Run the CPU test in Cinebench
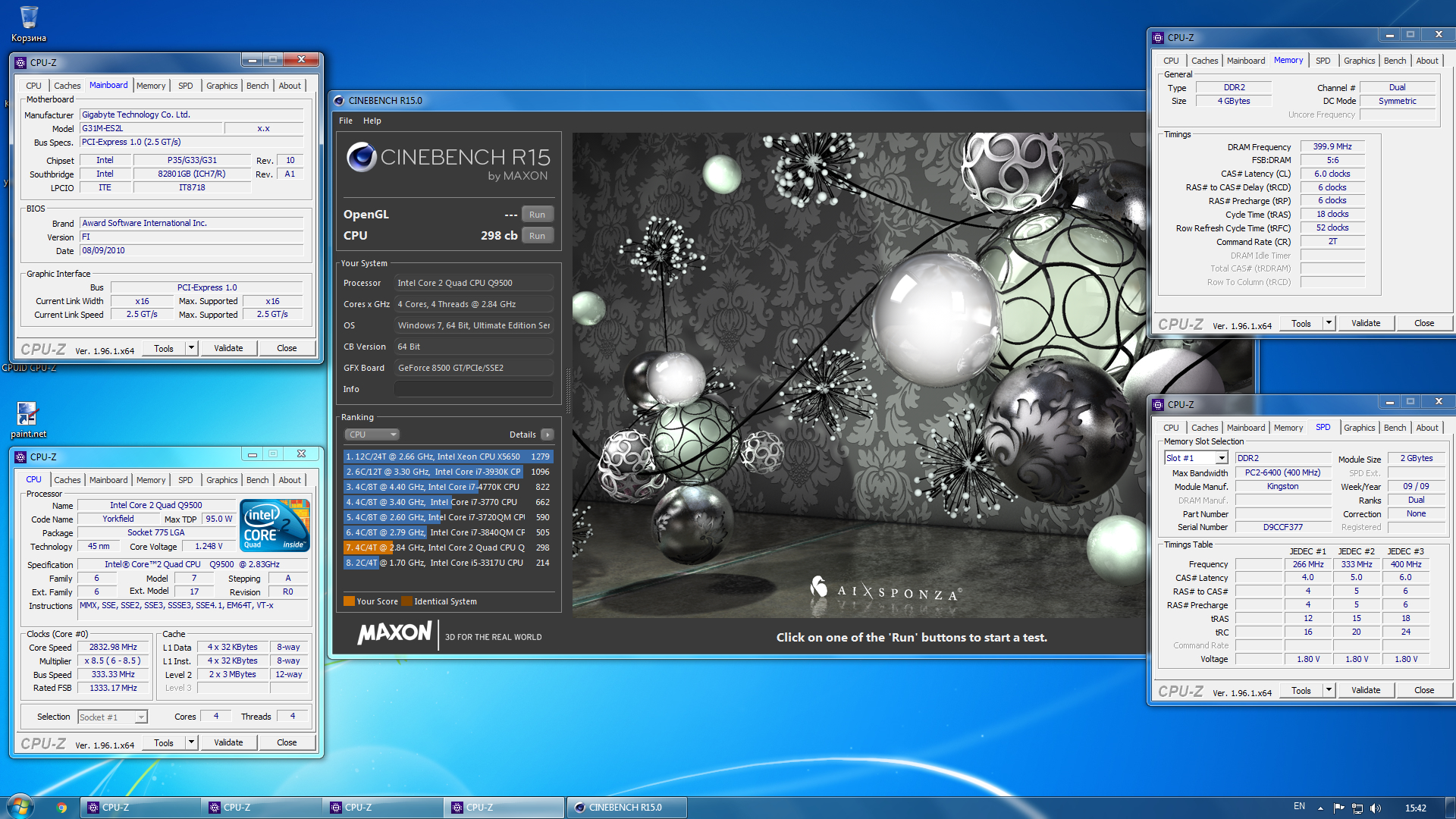Screen dimensions: 1456x819 [537, 236]
